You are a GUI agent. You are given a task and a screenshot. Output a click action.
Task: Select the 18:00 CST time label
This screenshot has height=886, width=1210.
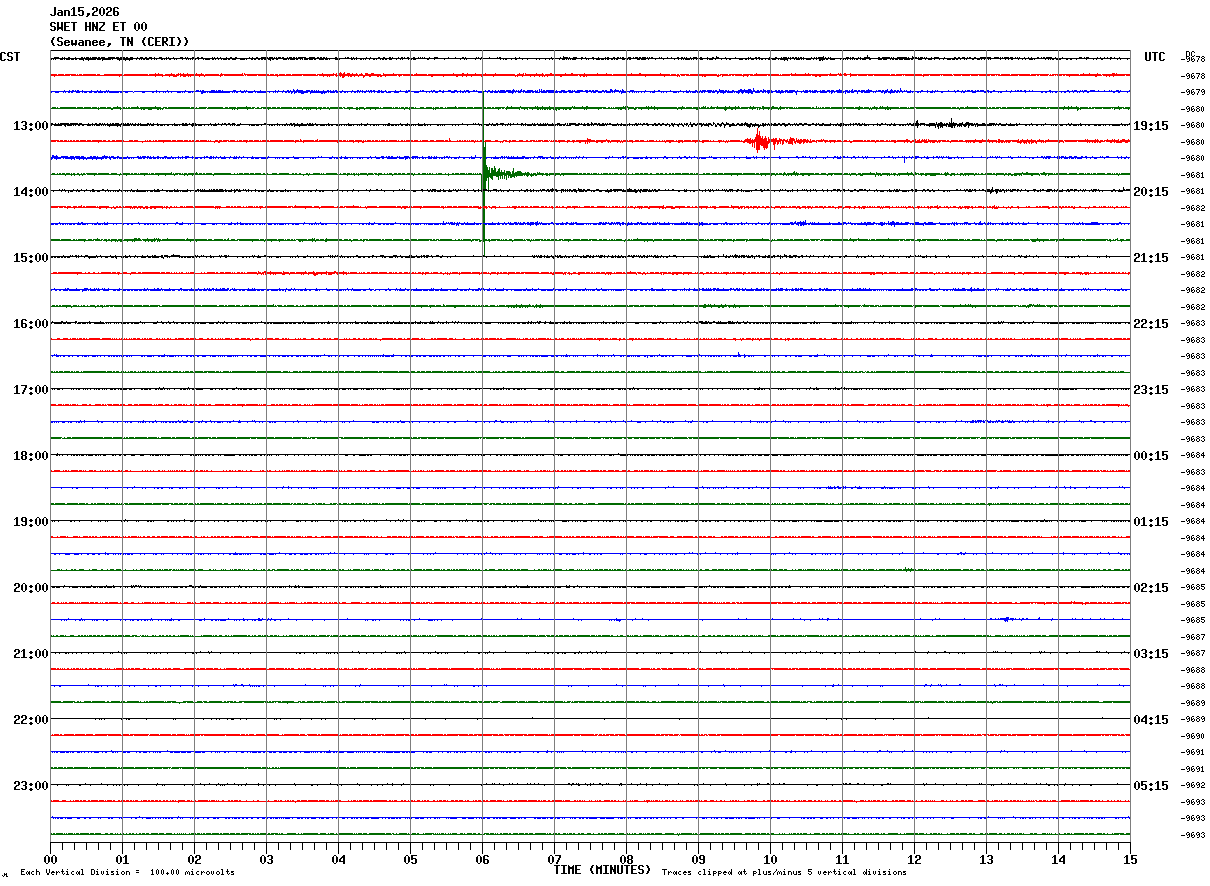[30, 456]
